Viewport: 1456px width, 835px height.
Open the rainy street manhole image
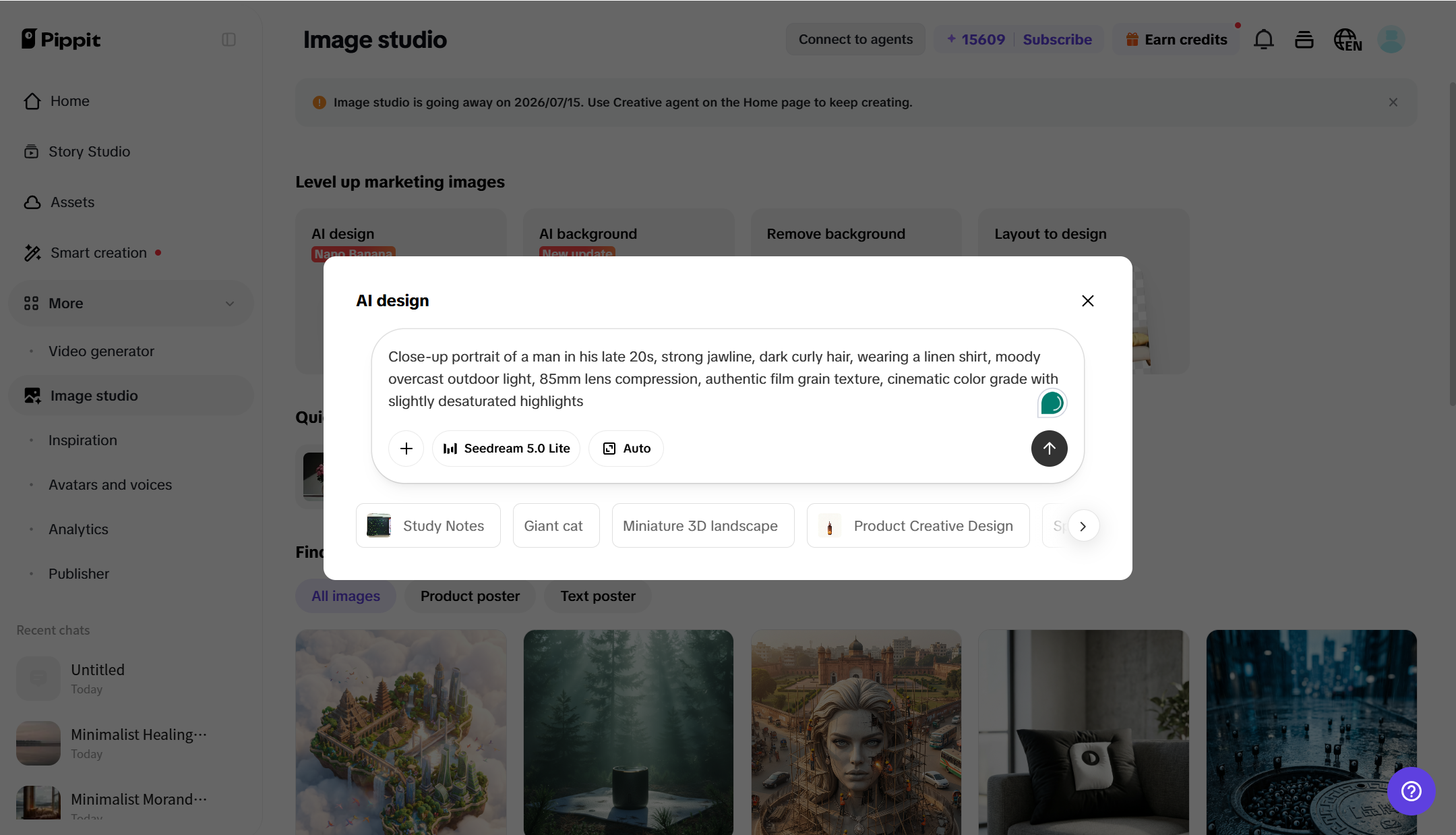coord(1311,732)
